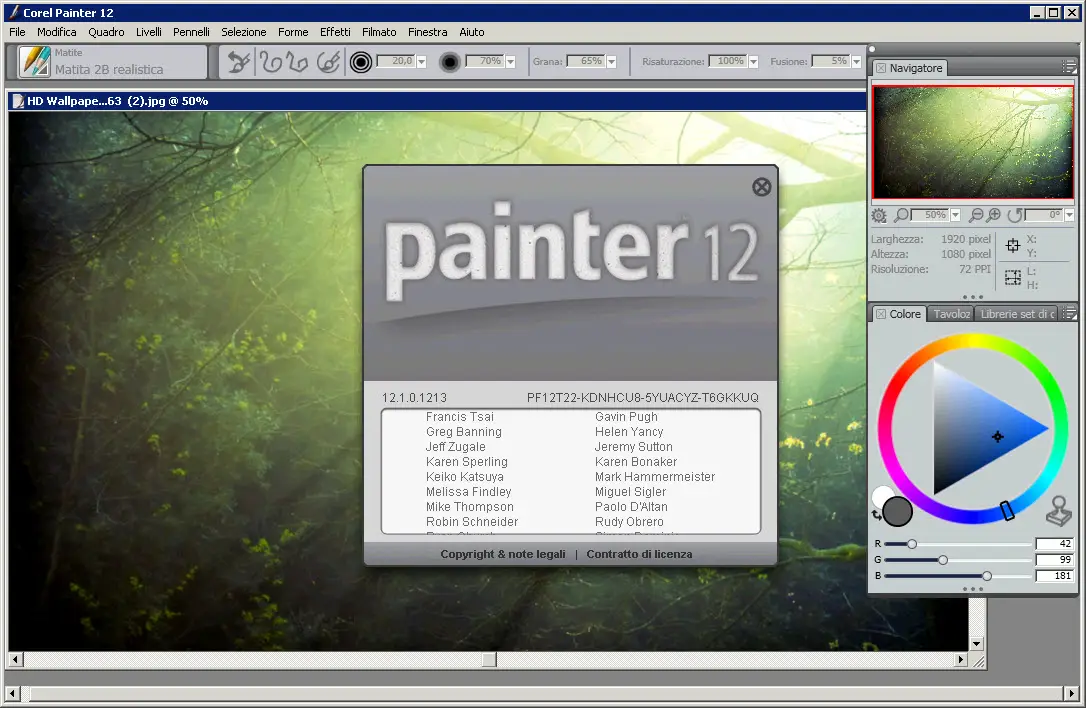Screen dimensions: 1086x708
Task: Open the brush selector pencil icon
Action: click(x=35, y=62)
